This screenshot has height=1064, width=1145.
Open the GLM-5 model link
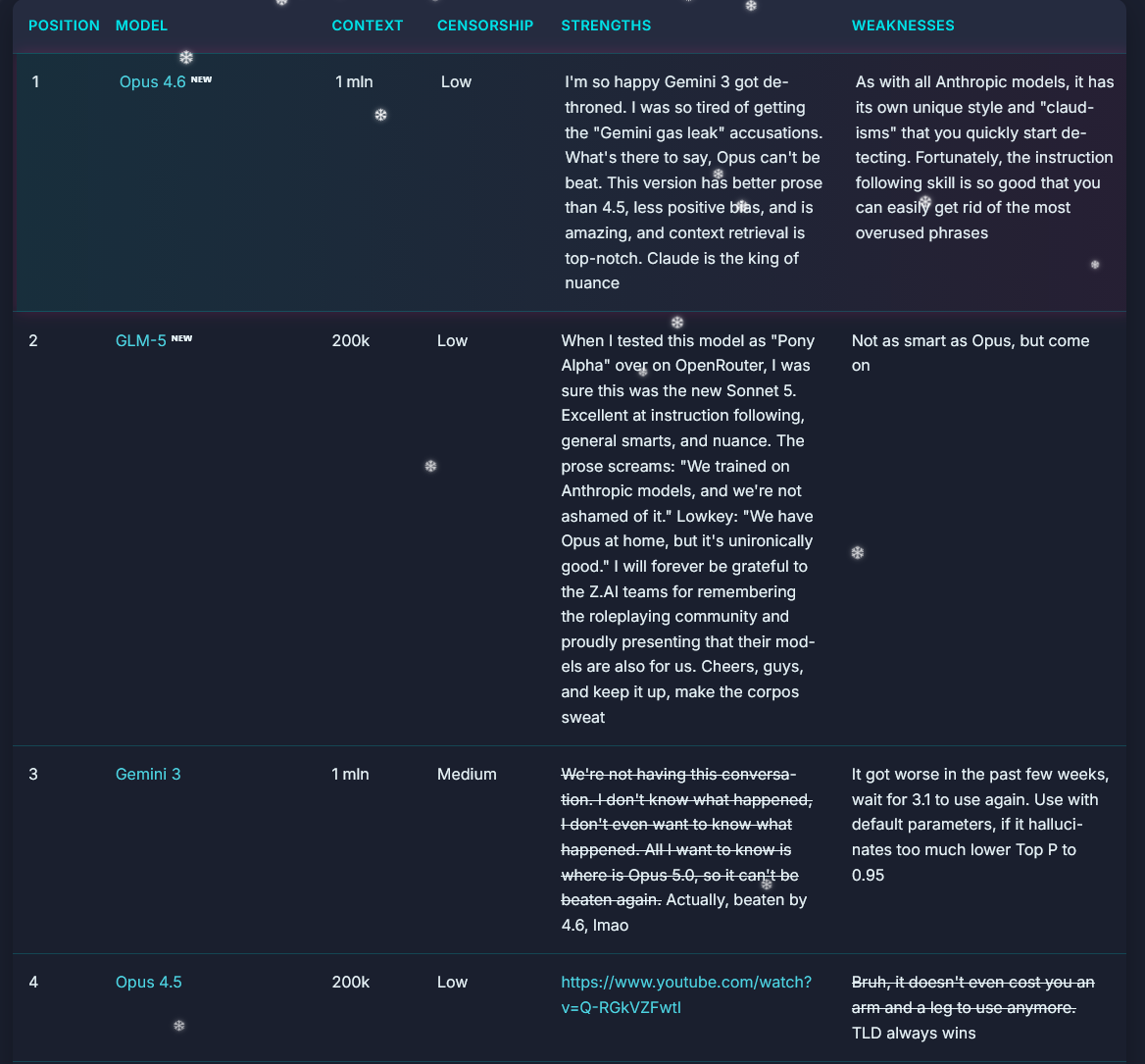point(141,340)
